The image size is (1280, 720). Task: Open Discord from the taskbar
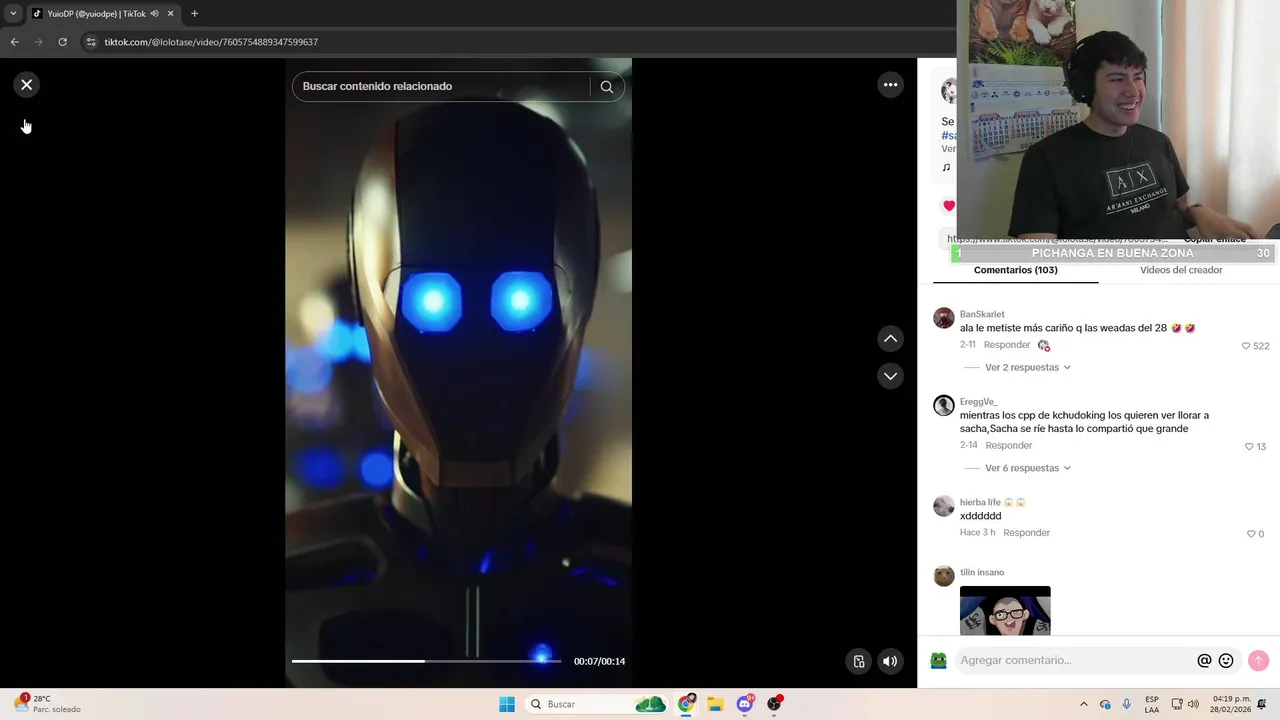point(745,704)
